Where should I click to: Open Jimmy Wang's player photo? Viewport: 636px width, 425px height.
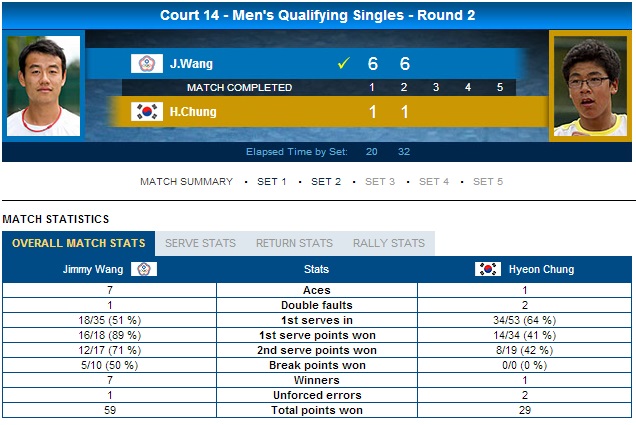(x=43, y=86)
